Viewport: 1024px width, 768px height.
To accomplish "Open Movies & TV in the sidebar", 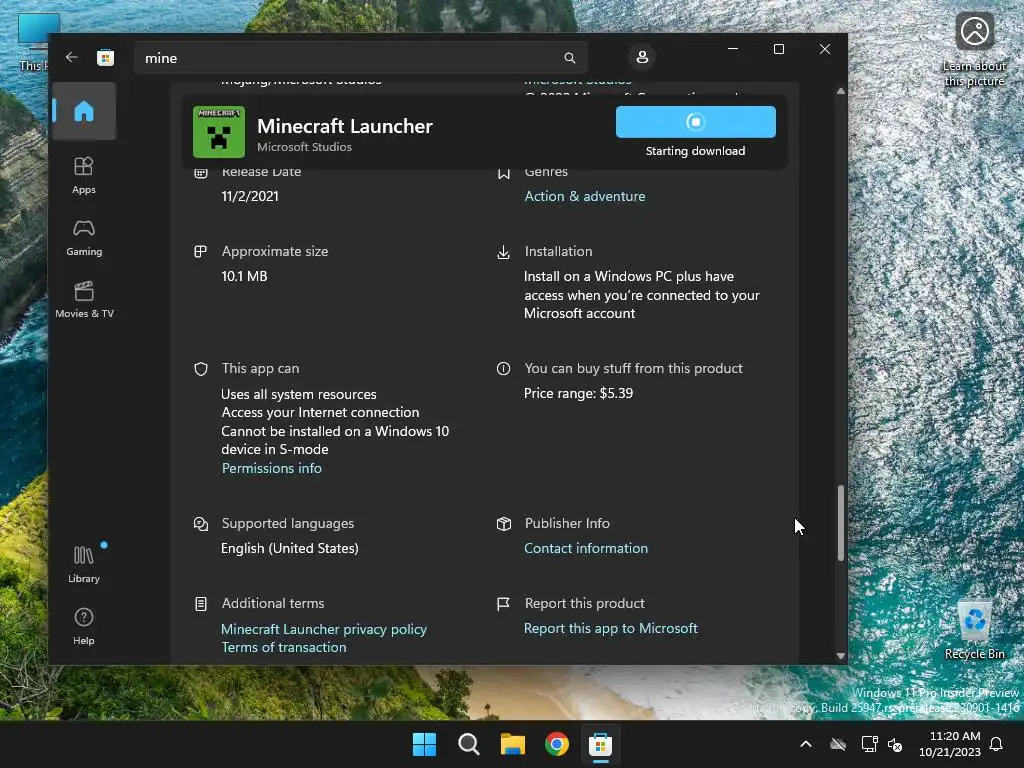I will pyautogui.click(x=84, y=300).
